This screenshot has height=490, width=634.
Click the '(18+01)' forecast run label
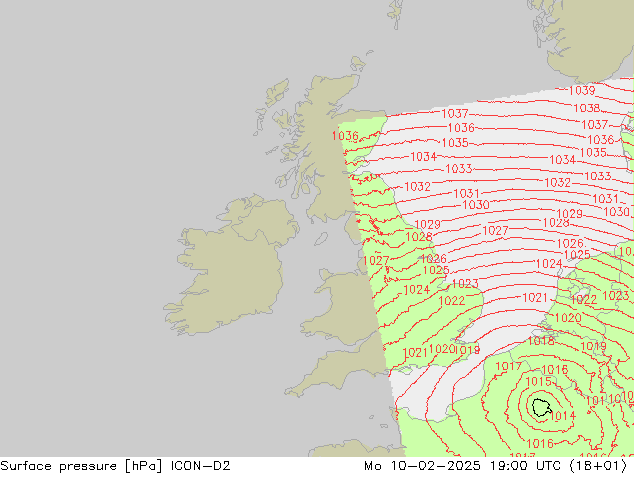pos(598,466)
